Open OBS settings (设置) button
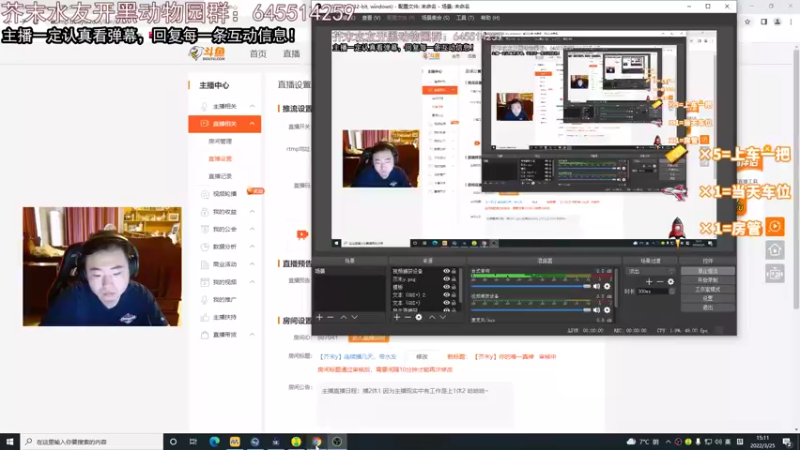800x450 pixels. pos(708,298)
